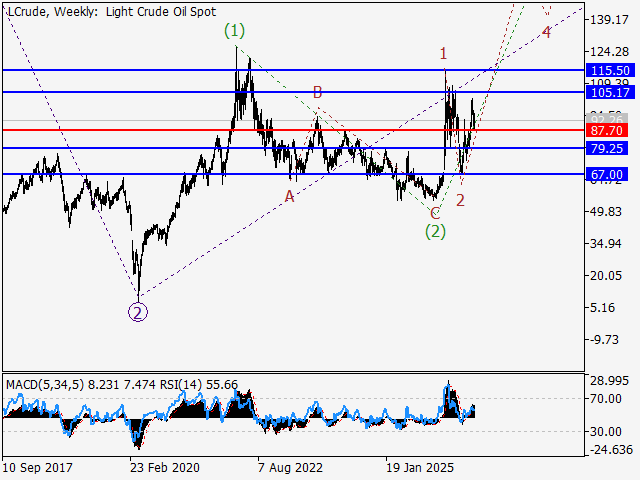
Task: Click the 7 Aug 2022 date label
Action: 290,467
